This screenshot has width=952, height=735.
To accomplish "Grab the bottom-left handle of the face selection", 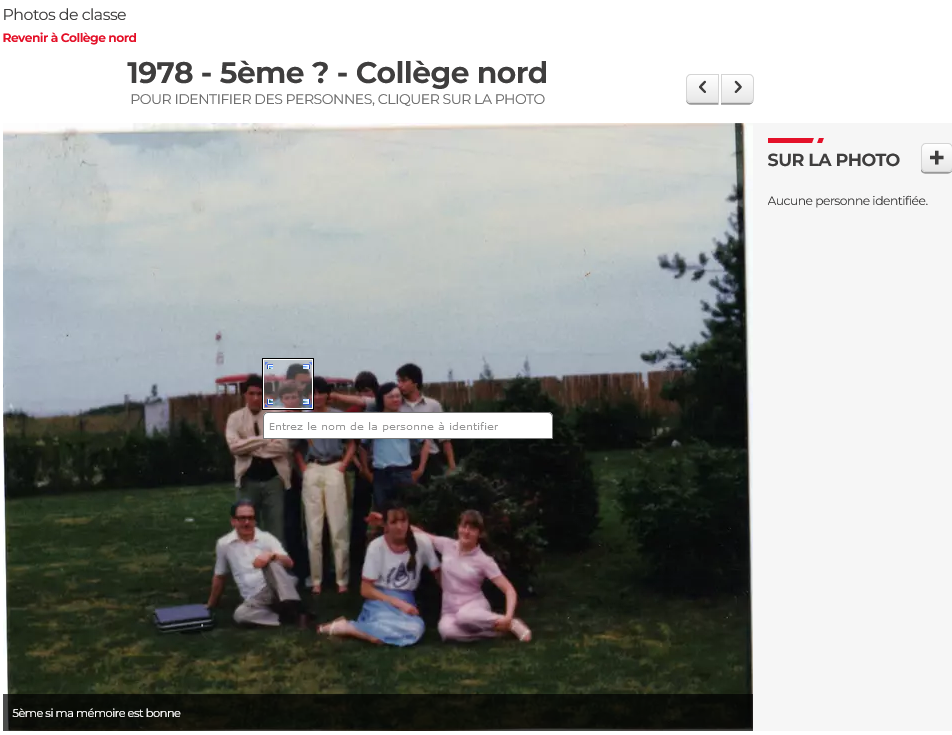I will coord(269,402).
